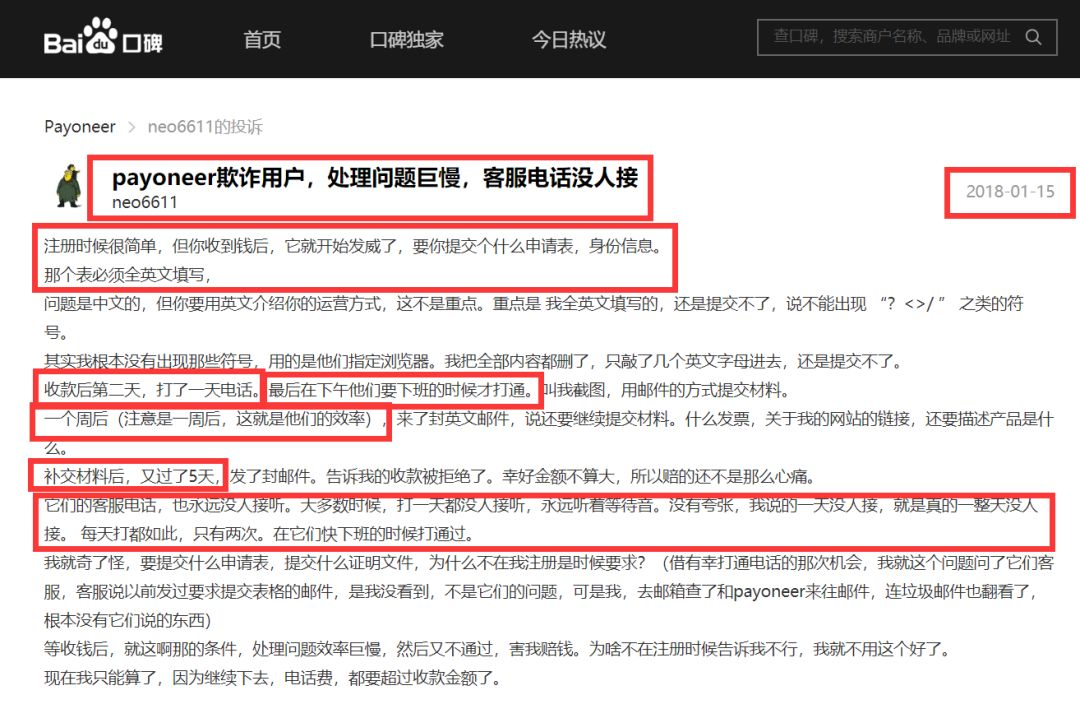Click the line starting 它们的客服电话
The width and height of the screenshot is (1080, 718).
click(x=541, y=505)
